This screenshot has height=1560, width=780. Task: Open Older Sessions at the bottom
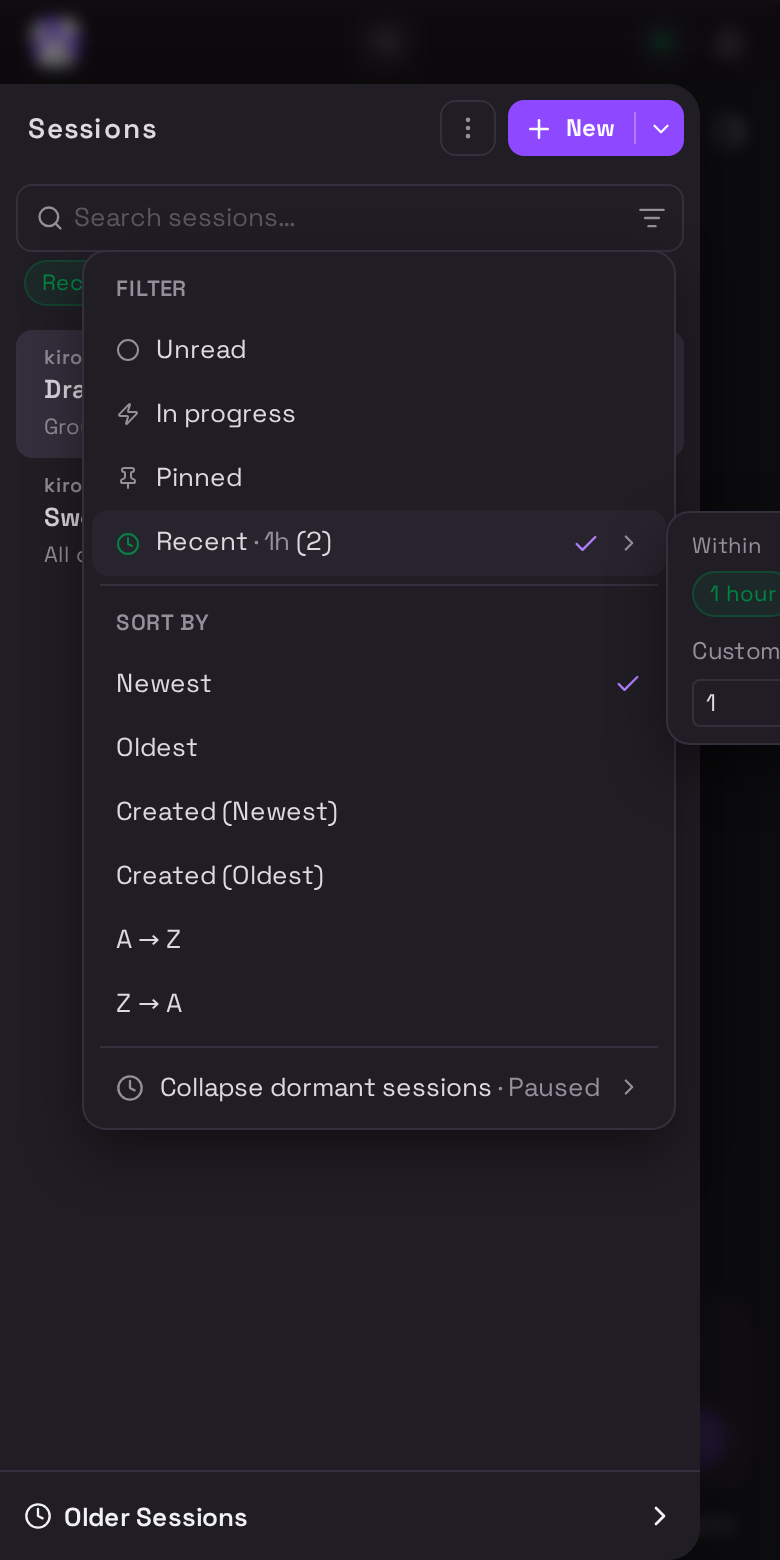349,1516
